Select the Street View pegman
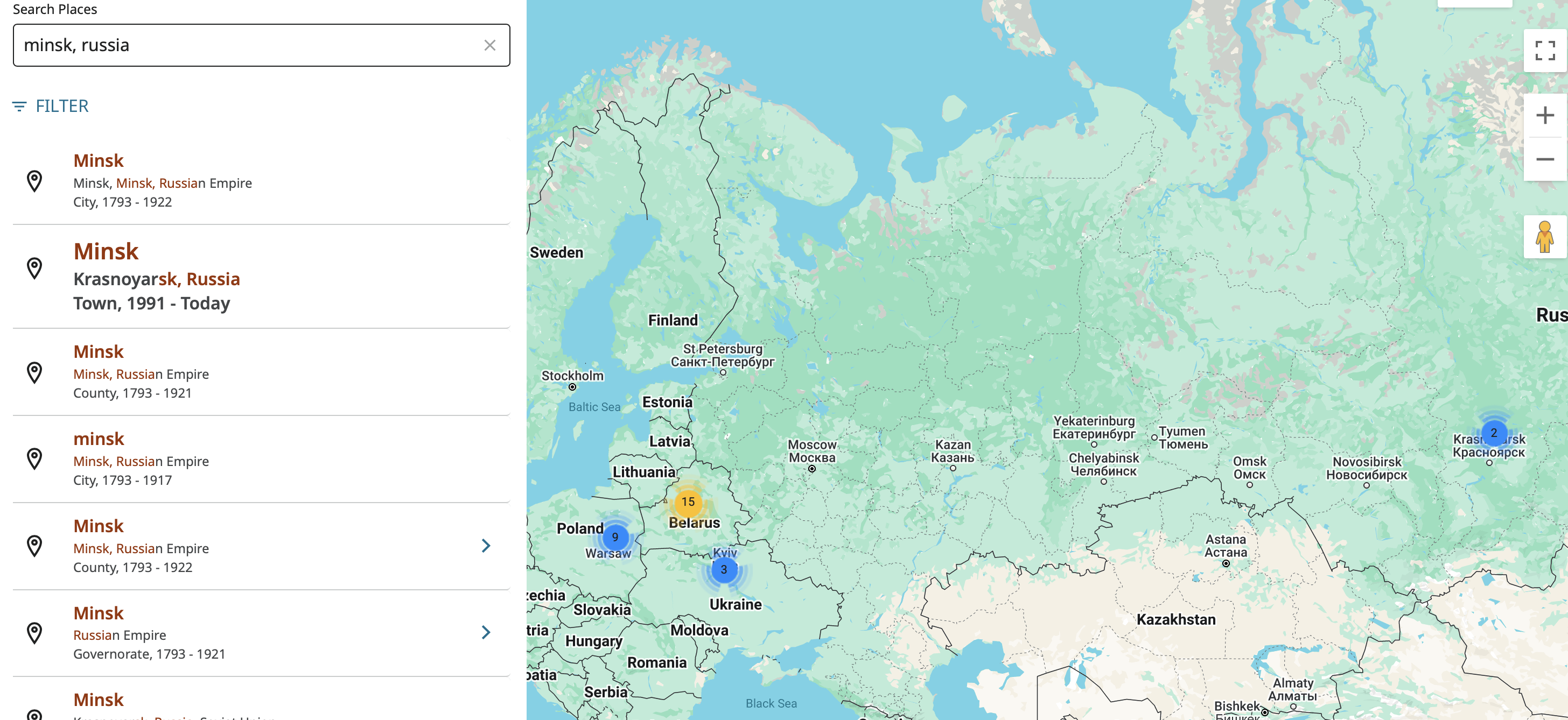Image resolution: width=1568 pixels, height=720 pixels. click(x=1544, y=237)
